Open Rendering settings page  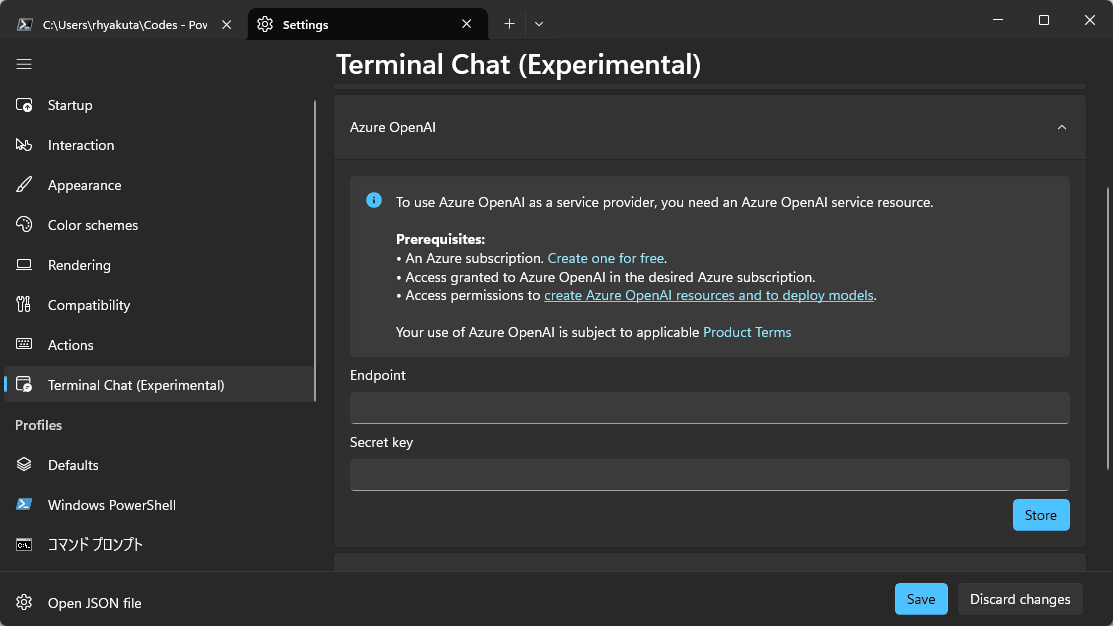[x=159, y=265]
